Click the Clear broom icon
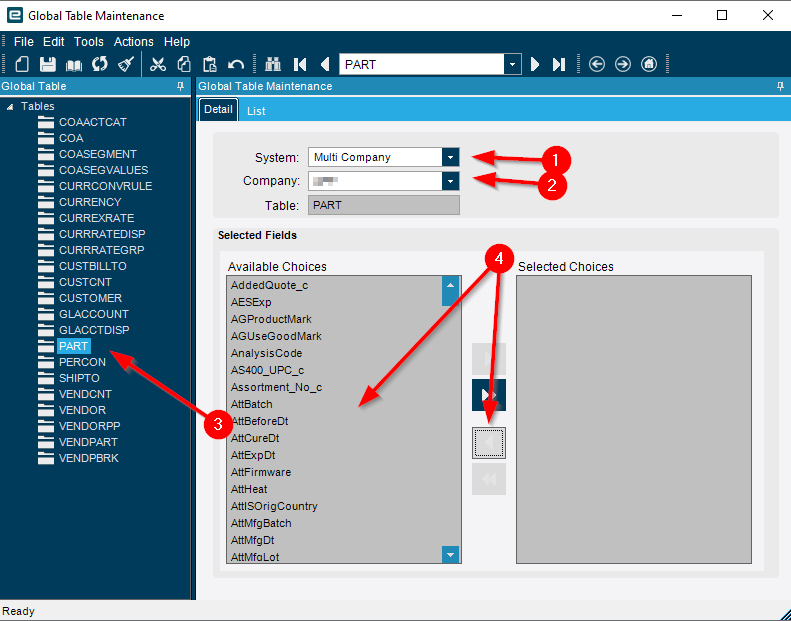This screenshot has width=791, height=621. click(x=125, y=64)
